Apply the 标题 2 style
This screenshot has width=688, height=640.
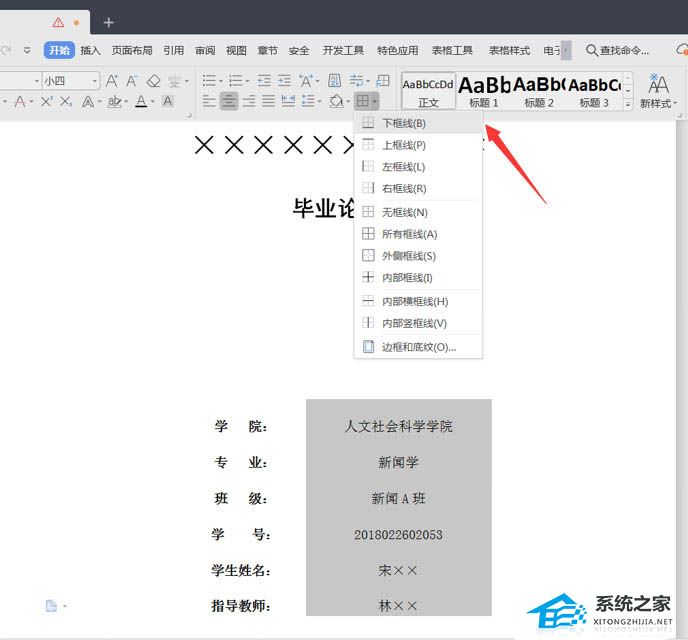pyautogui.click(x=539, y=91)
